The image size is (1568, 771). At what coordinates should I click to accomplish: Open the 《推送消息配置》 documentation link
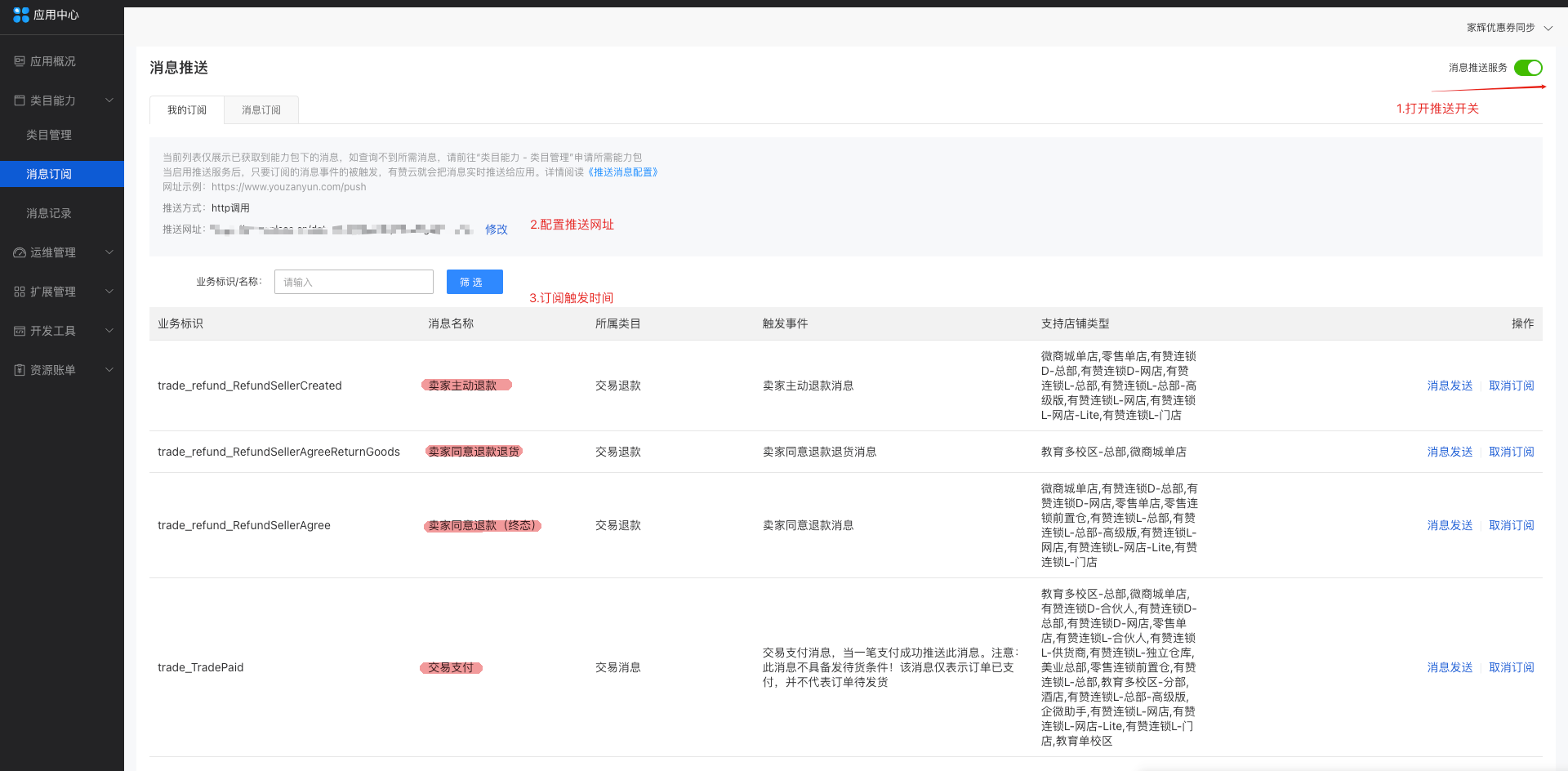pos(622,172)
